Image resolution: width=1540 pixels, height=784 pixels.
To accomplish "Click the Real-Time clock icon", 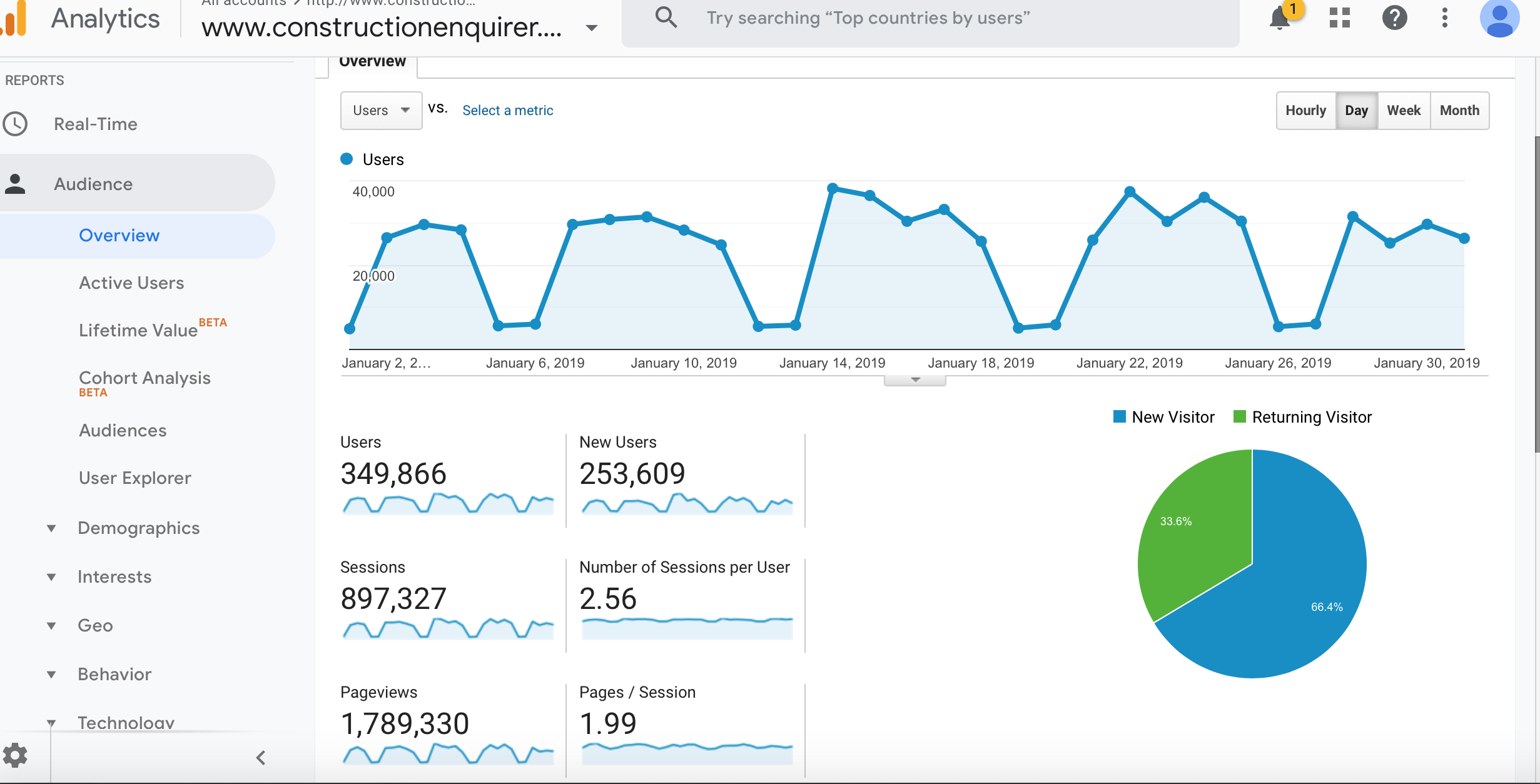I will pos(15,124).
